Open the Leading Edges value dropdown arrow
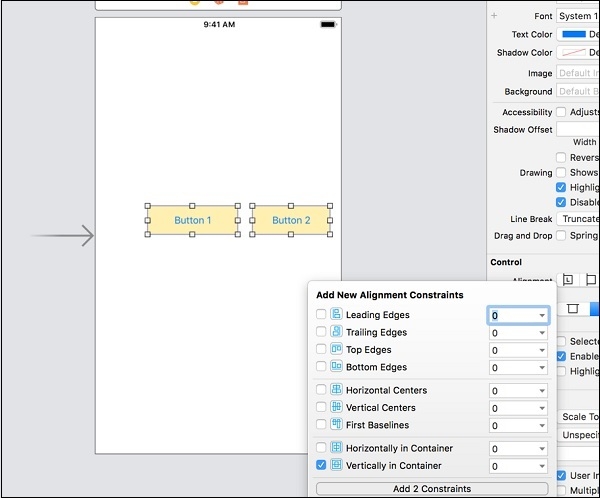600x498 pixels. (x=542, y=315)
